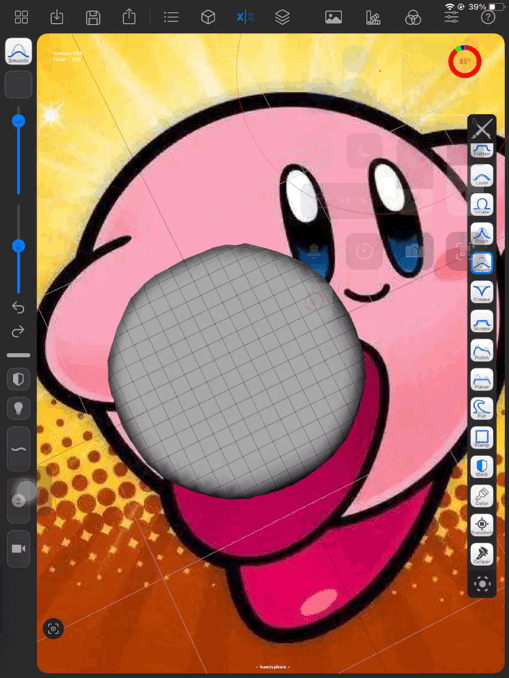Select the Inflate brush tool

[x=482, y=205]
